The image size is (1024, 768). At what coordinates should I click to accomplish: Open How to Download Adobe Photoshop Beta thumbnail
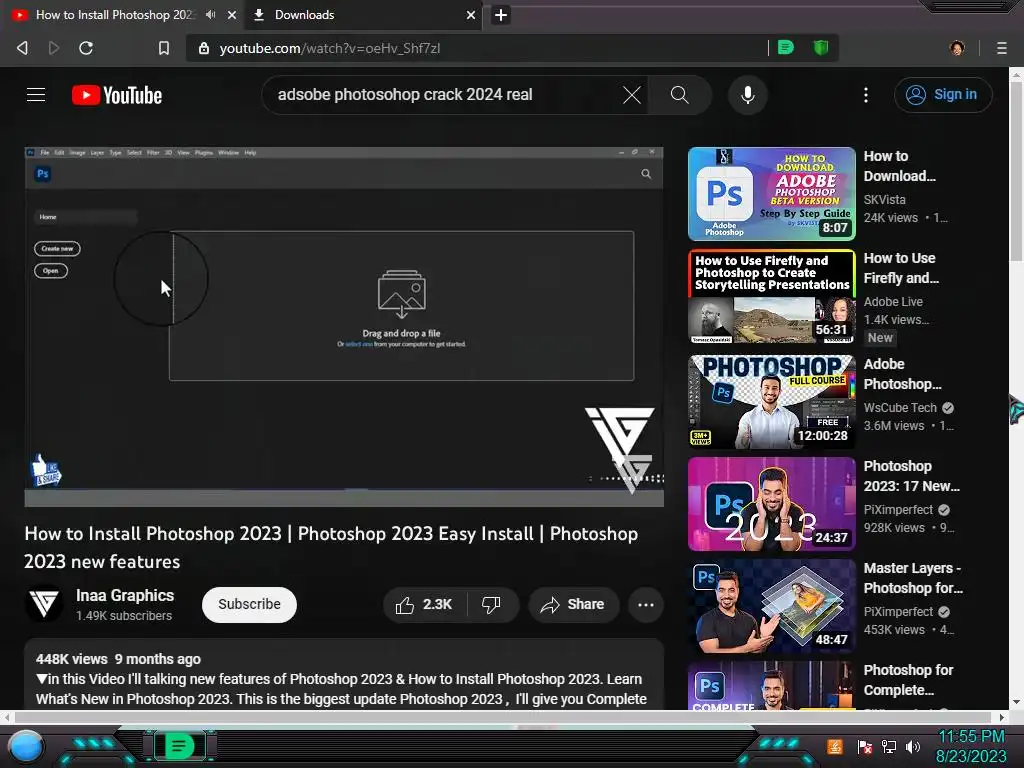(771, 194)
